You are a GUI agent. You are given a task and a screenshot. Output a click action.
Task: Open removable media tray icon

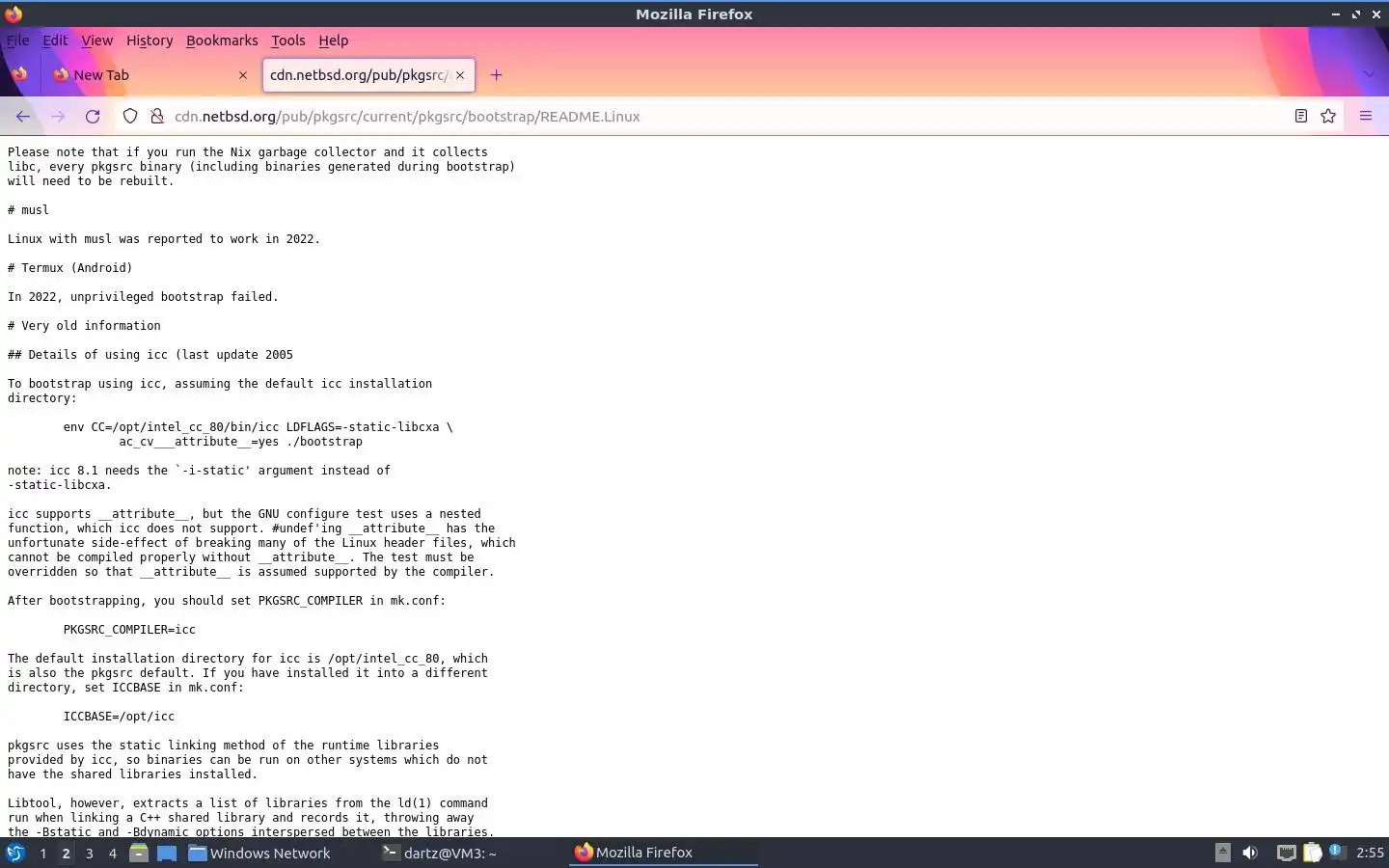click(x=1222, y=853)
